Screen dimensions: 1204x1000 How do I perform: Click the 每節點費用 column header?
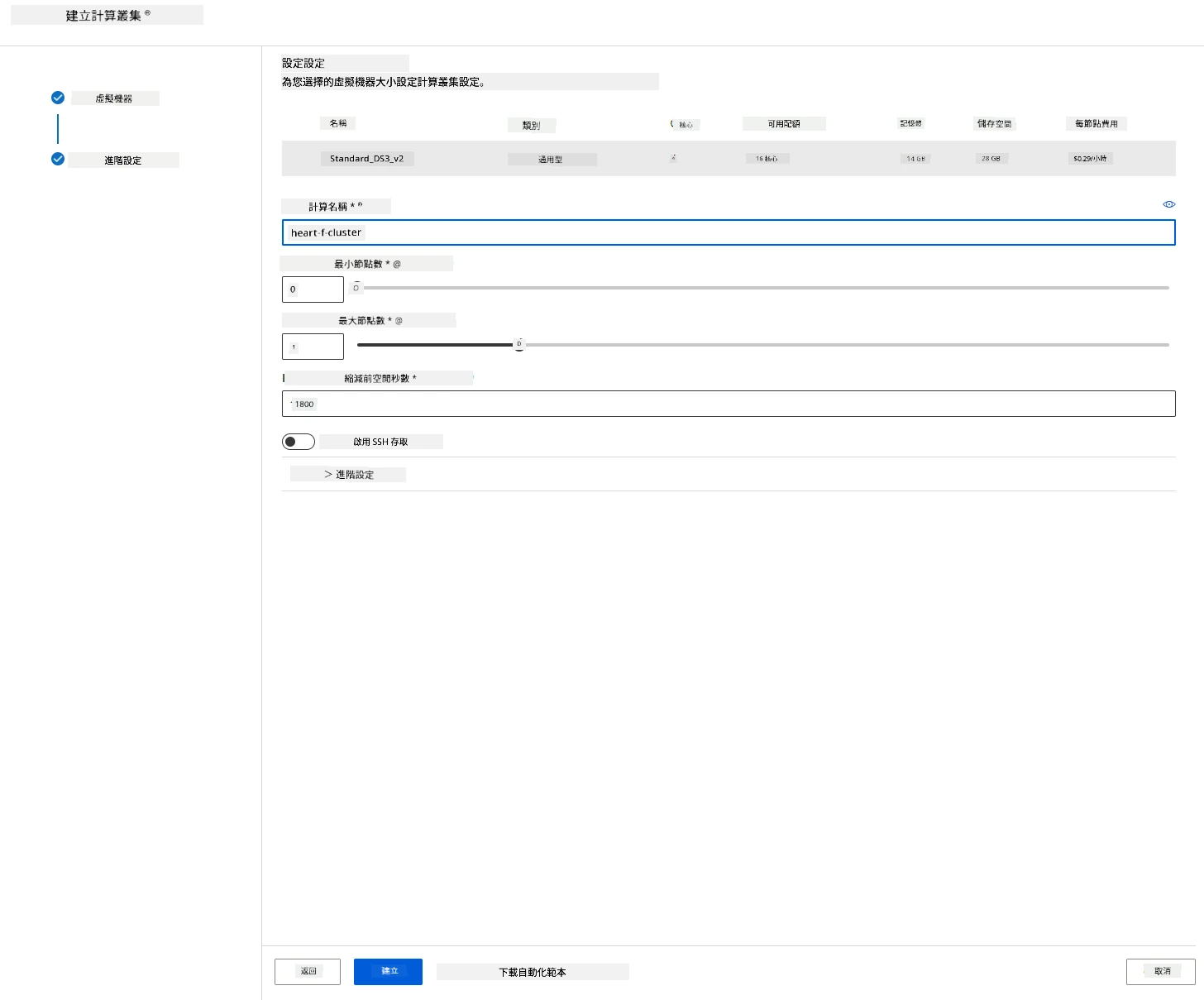[1096, 124]
